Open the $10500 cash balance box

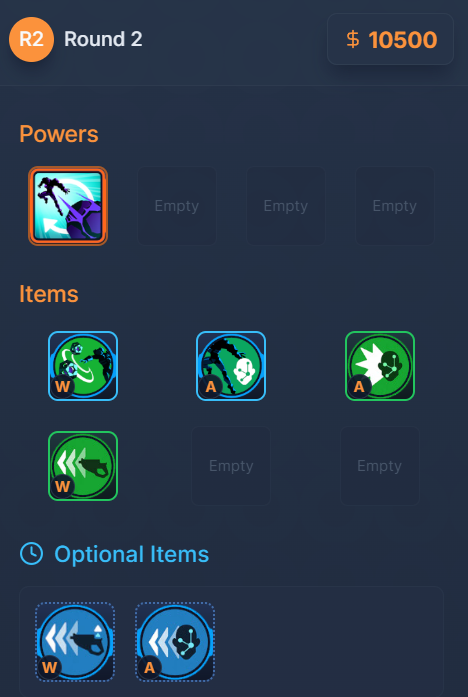coord(390,39)
